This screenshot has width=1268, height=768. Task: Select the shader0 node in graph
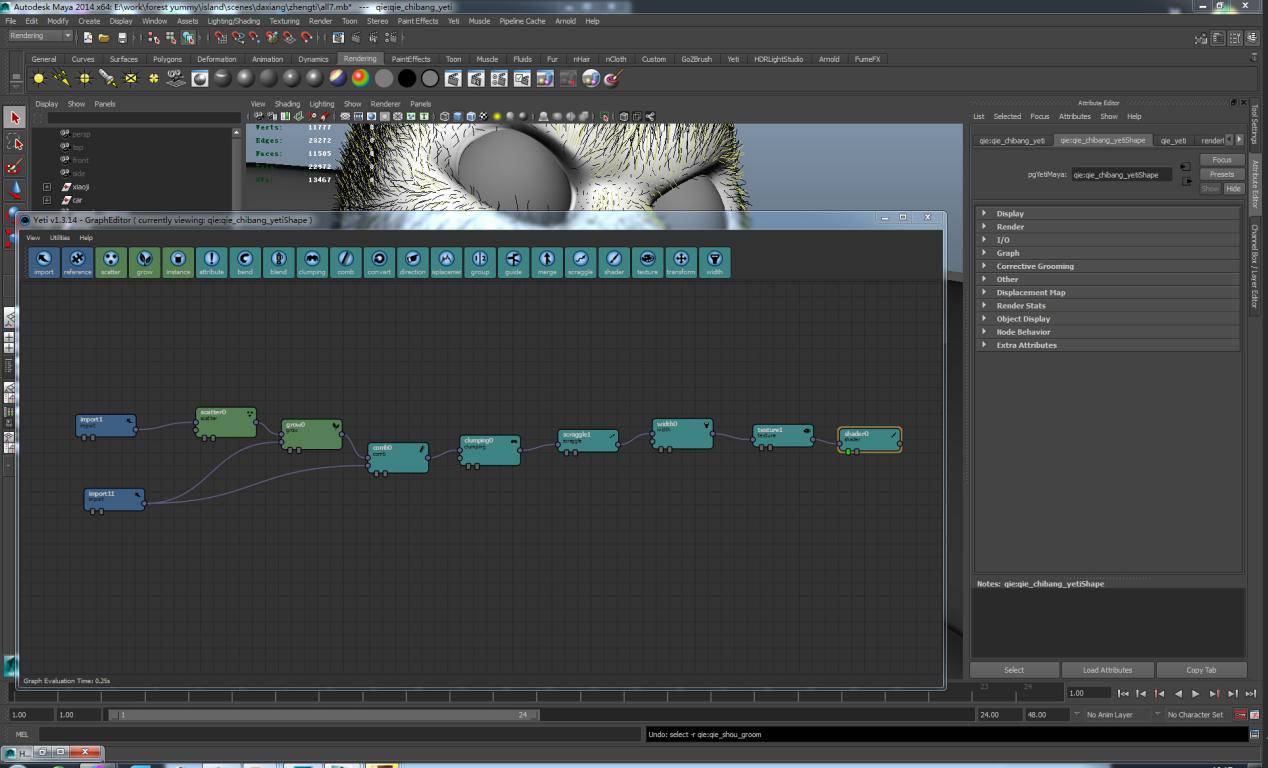(869, 440)
